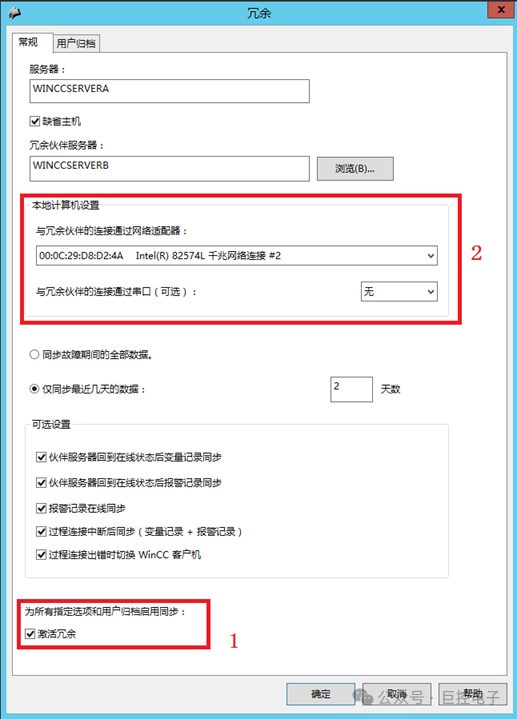Screen dimensions: 517x719
Task: Uncheck 伙伴服务器回到在线状态后变量记录同步
Action: pyautogui.click(x=41, y=457)
